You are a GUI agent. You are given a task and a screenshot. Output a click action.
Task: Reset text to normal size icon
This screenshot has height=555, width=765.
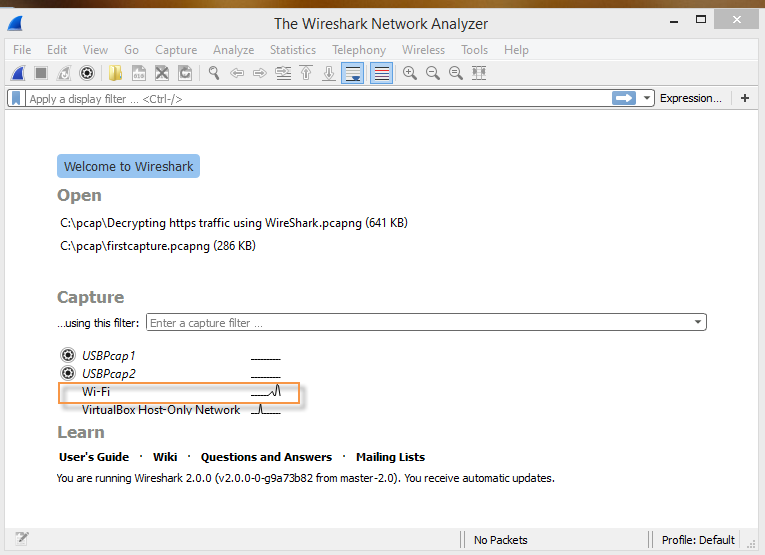point(456,73)
